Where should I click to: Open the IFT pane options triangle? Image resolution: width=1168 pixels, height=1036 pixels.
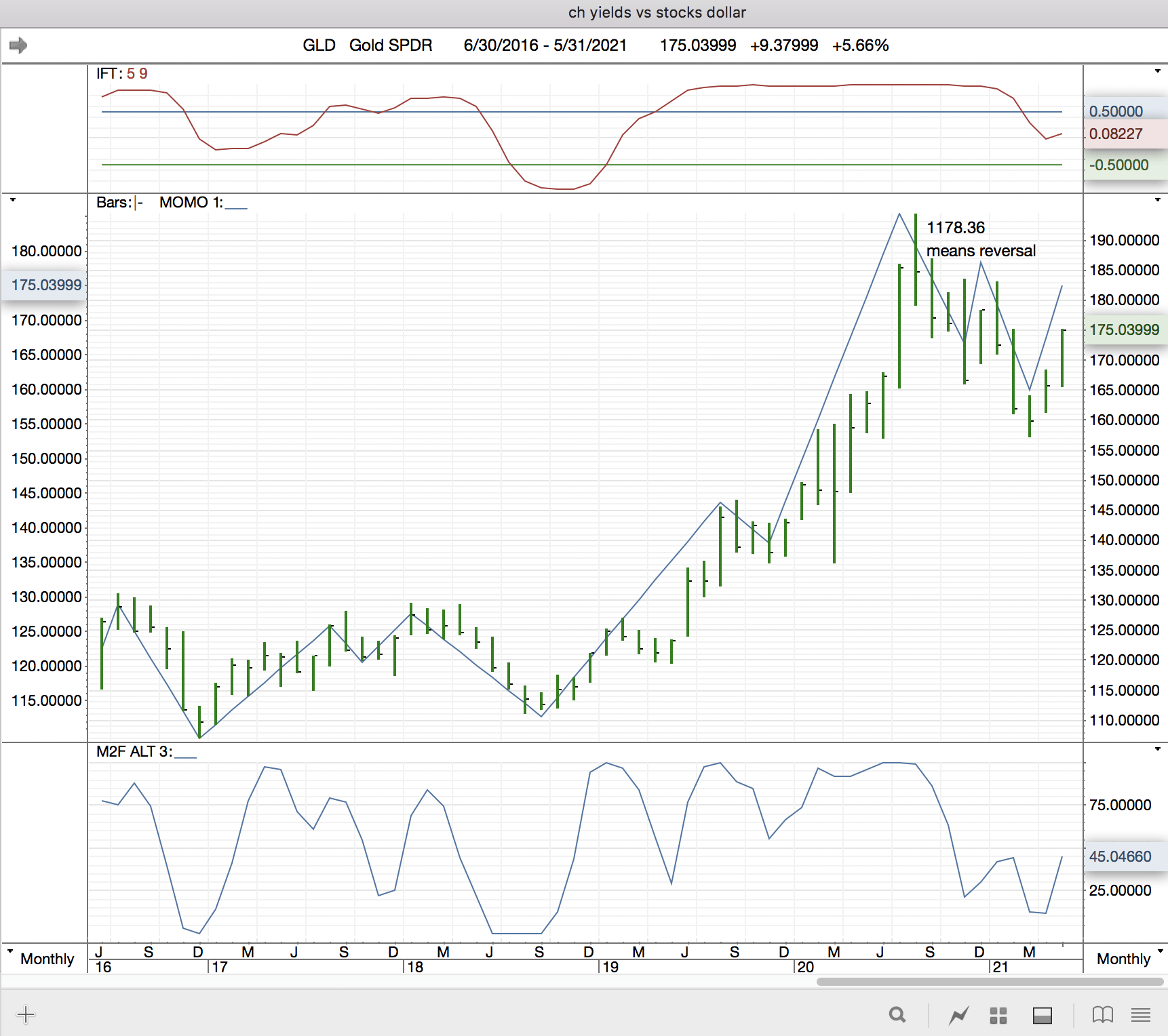(x=1158, y=71)
